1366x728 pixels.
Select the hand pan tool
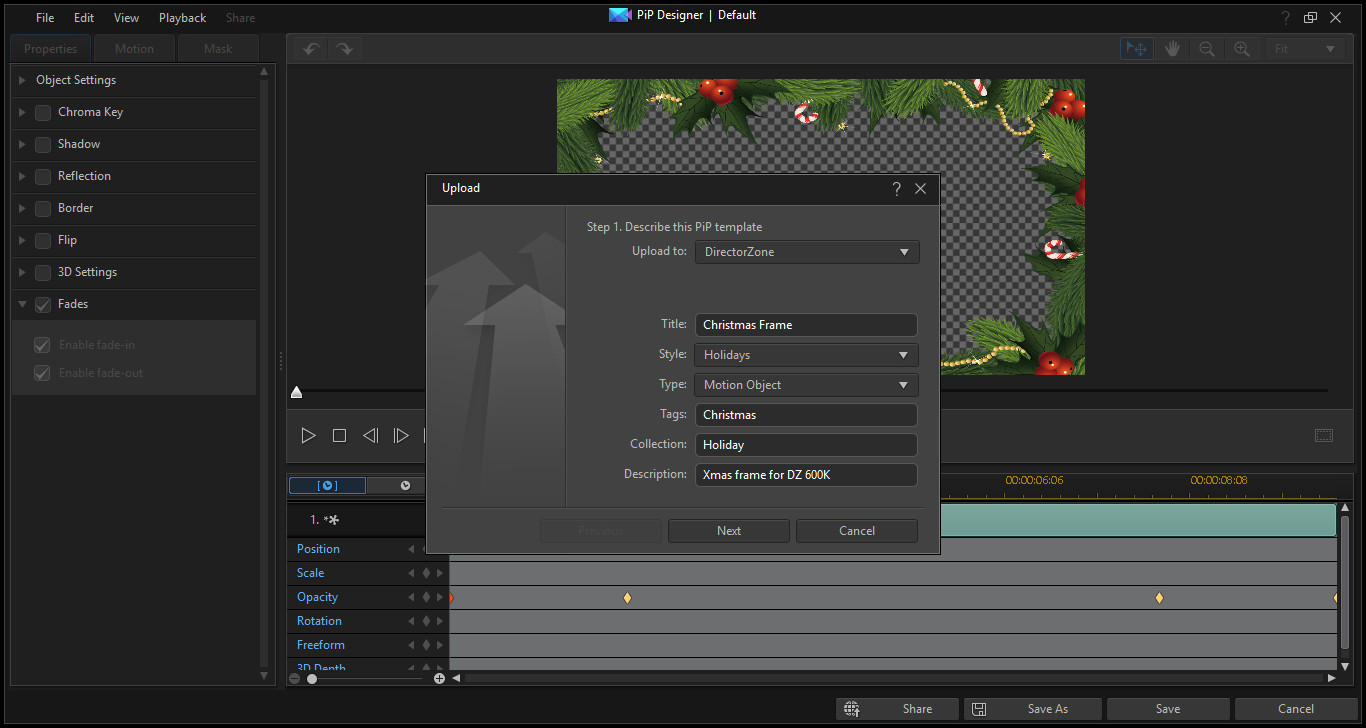coord(1172,49)
